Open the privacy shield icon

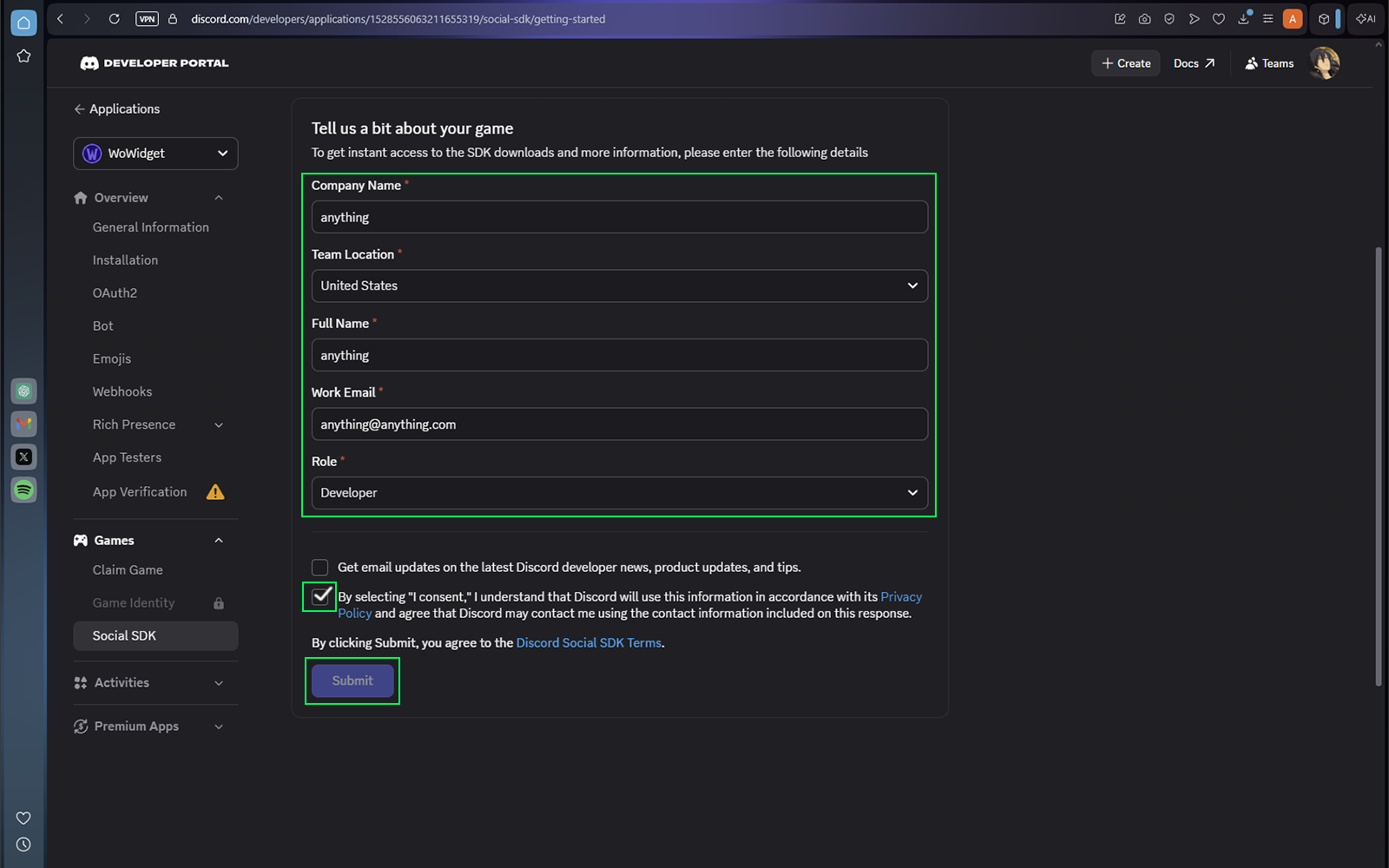(x=1169, y=18)
